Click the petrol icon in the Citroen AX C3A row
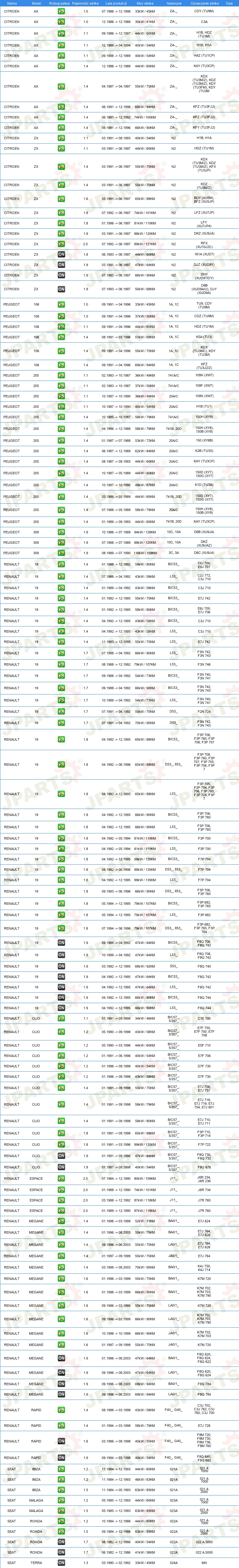239x1568 pixels. (x=61, y=22)
